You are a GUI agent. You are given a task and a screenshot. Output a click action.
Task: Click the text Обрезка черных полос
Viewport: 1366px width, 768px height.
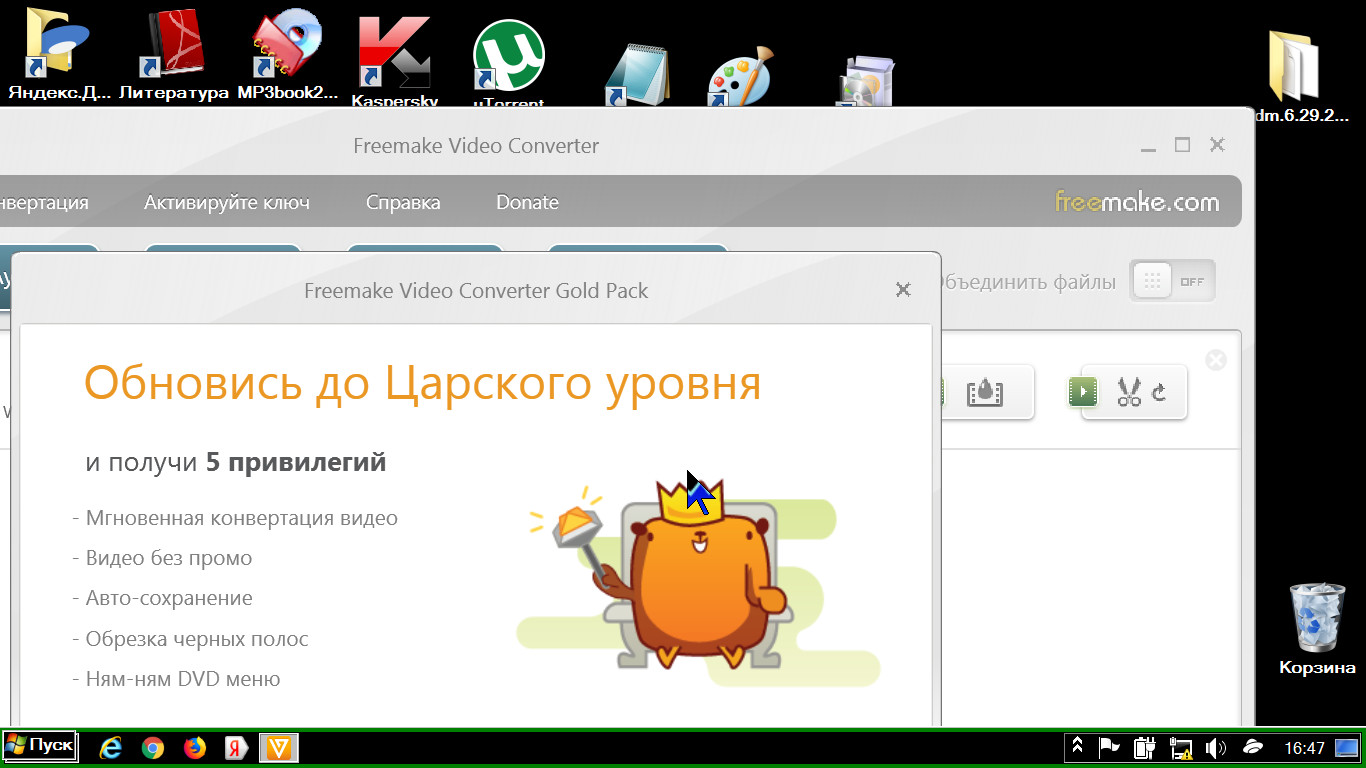tap(197, 638)
